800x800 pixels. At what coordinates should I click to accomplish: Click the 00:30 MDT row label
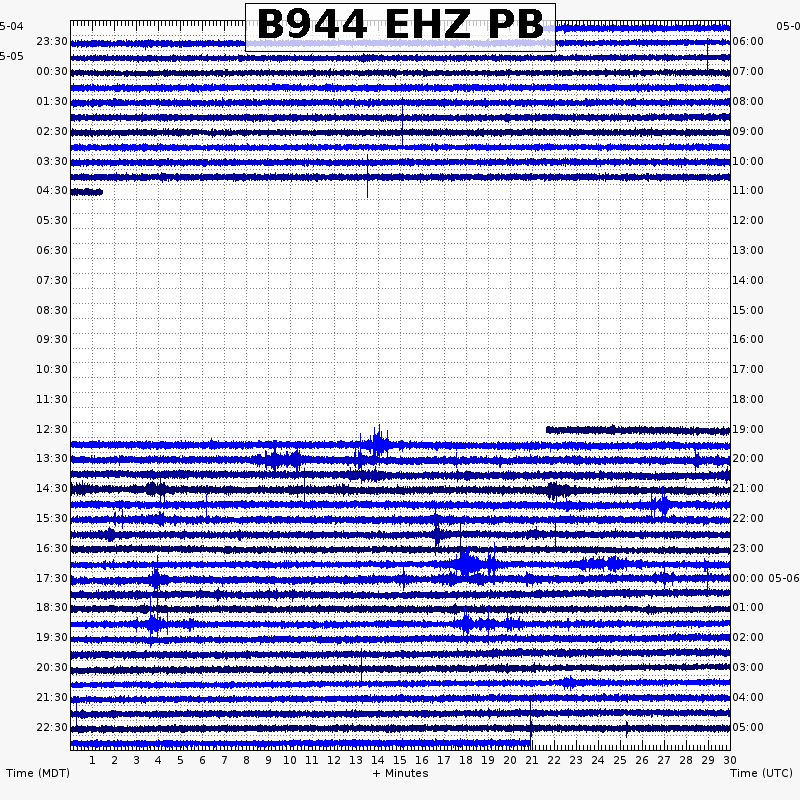click(x=52, y=71)
